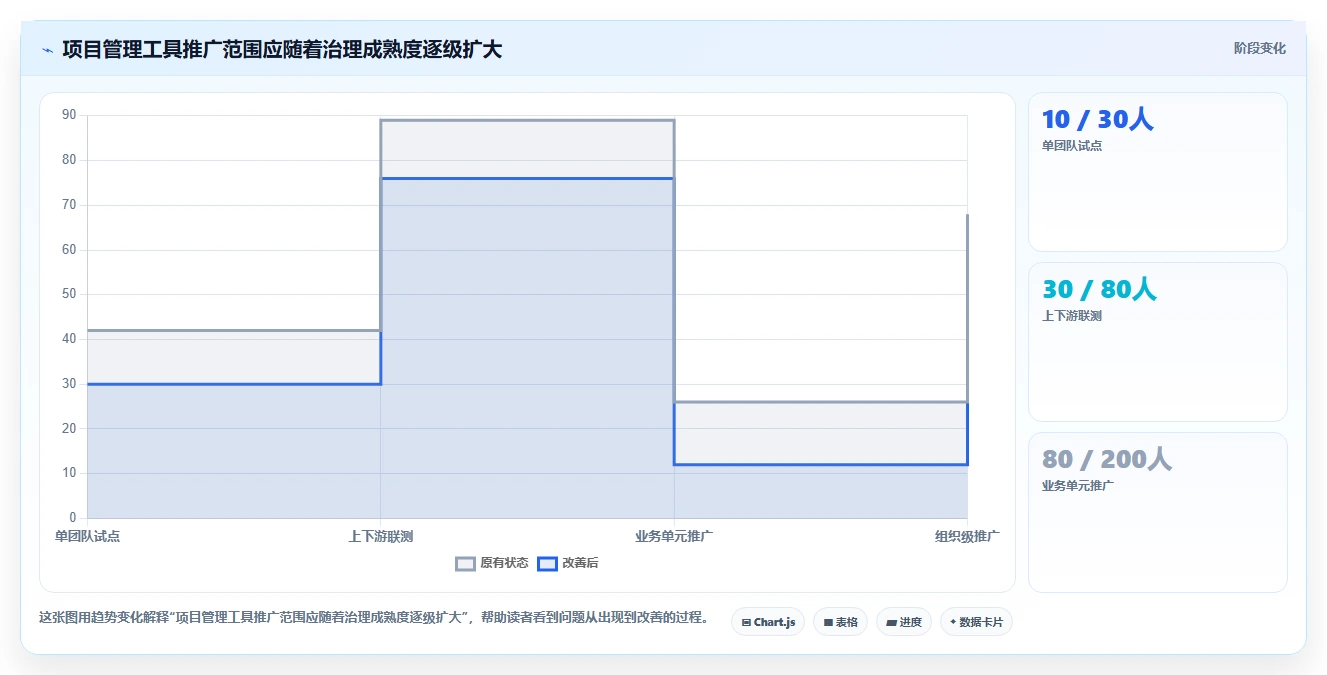Click the icon inside the Chart.js tag

point(746,622)
